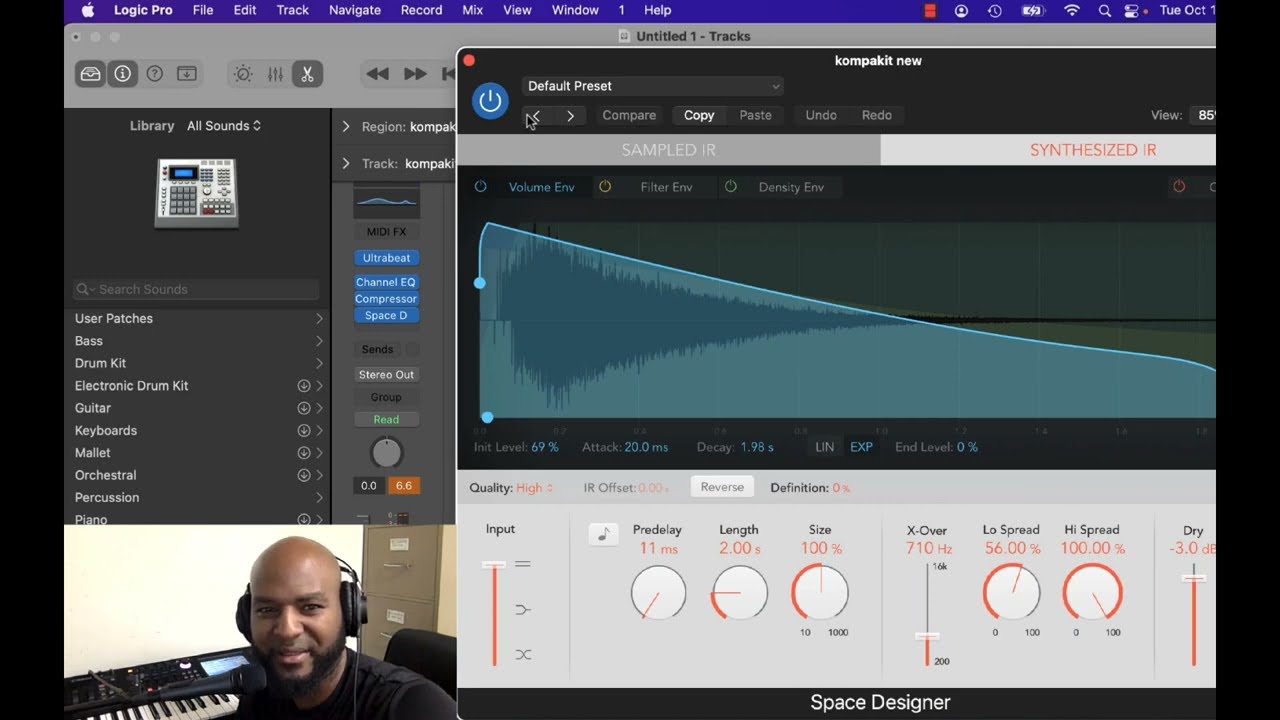Click the envelope handle at graph bottom-left
This screenshot has height=720, width=1280.
tap(487, 417)
